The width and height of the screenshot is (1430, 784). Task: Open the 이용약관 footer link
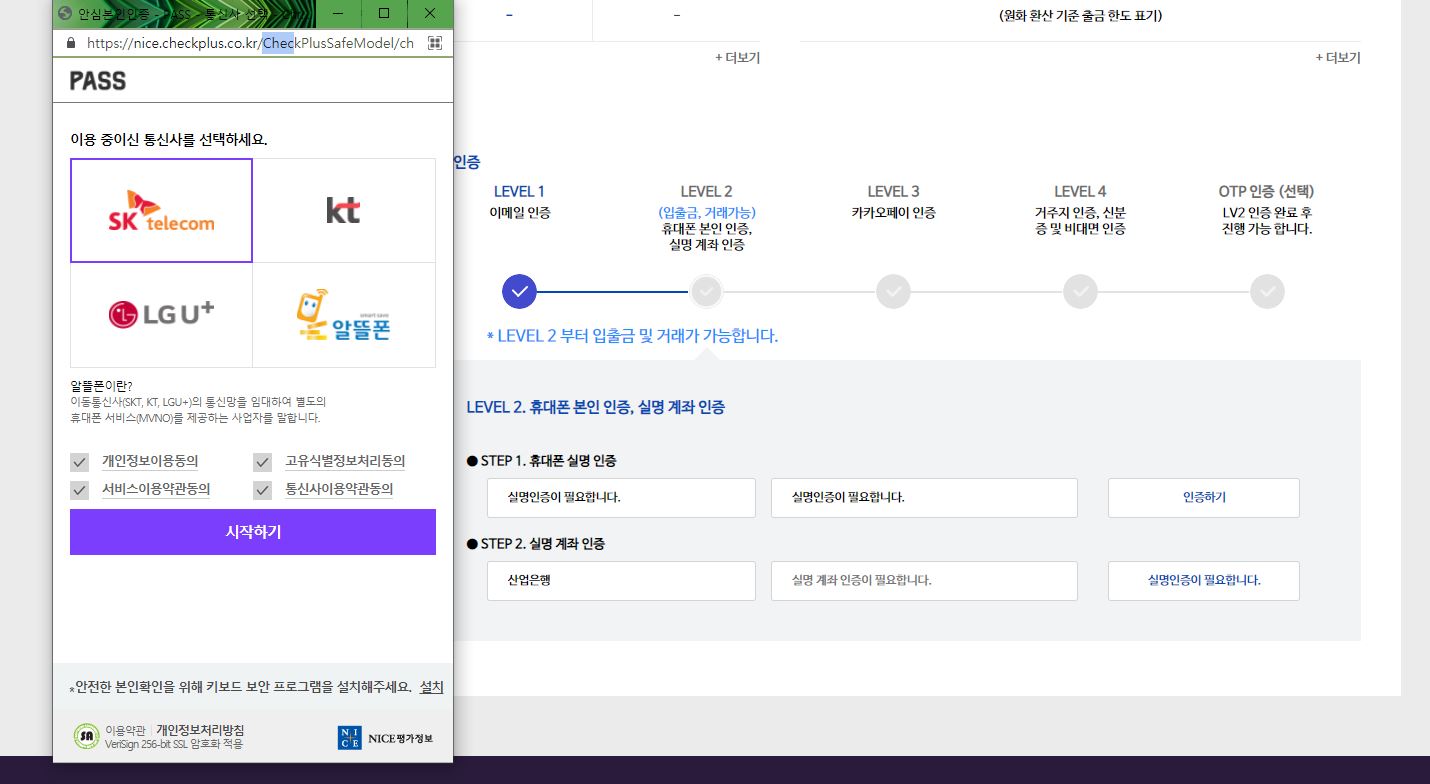[x=125, y=730]
